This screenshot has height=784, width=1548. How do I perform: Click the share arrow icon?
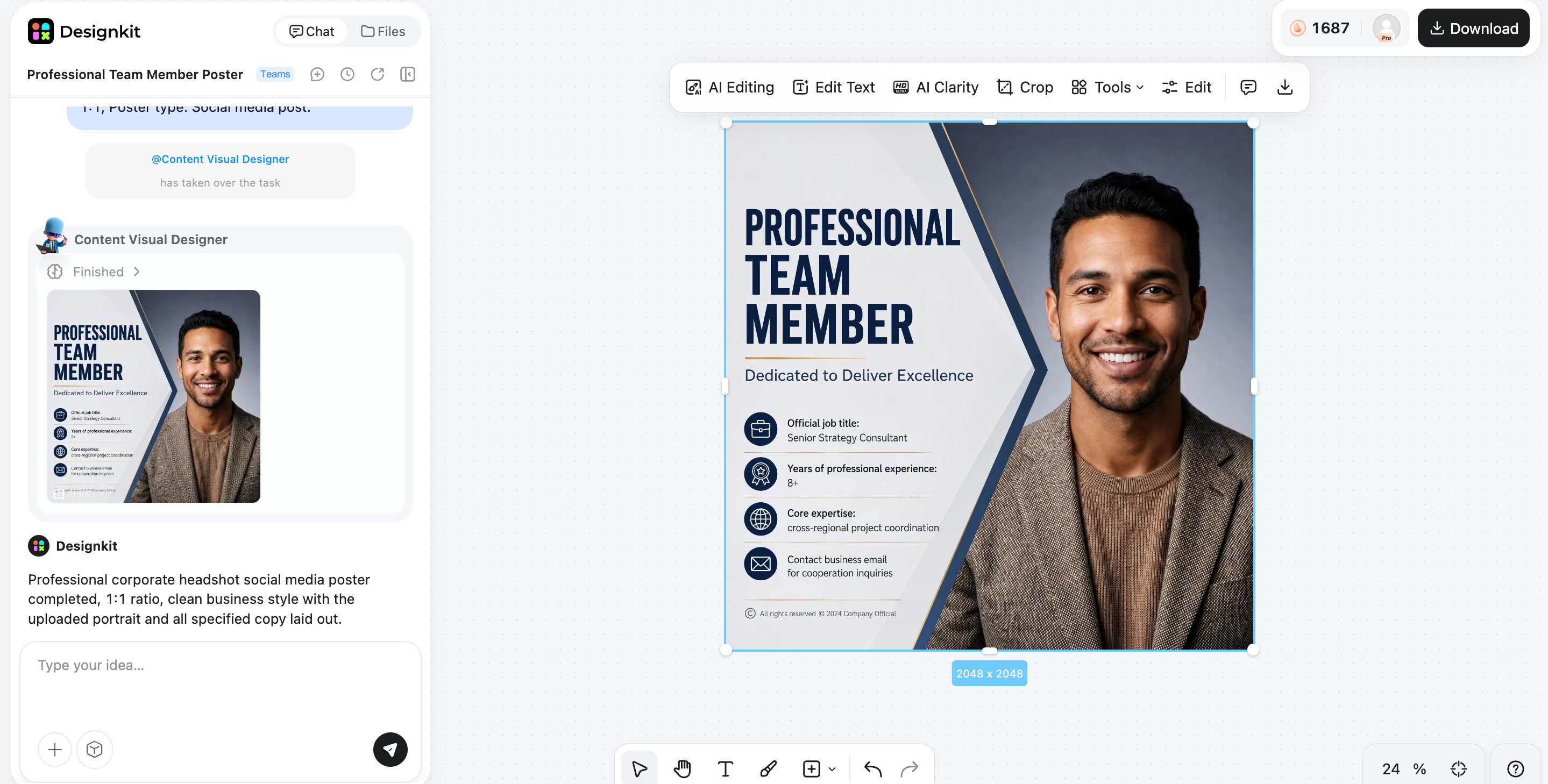pyautogui.click(x=378, y=74)
